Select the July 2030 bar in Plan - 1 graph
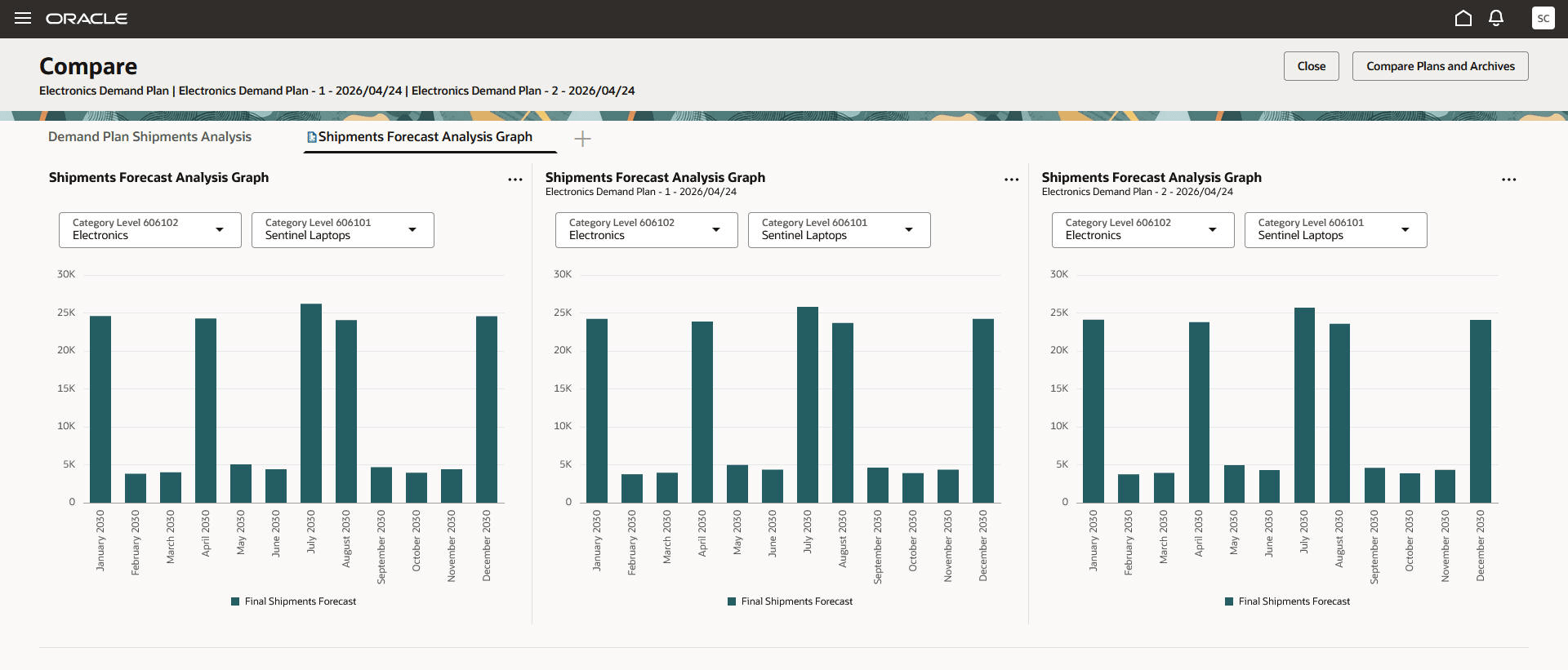 (x=808, y=405)
